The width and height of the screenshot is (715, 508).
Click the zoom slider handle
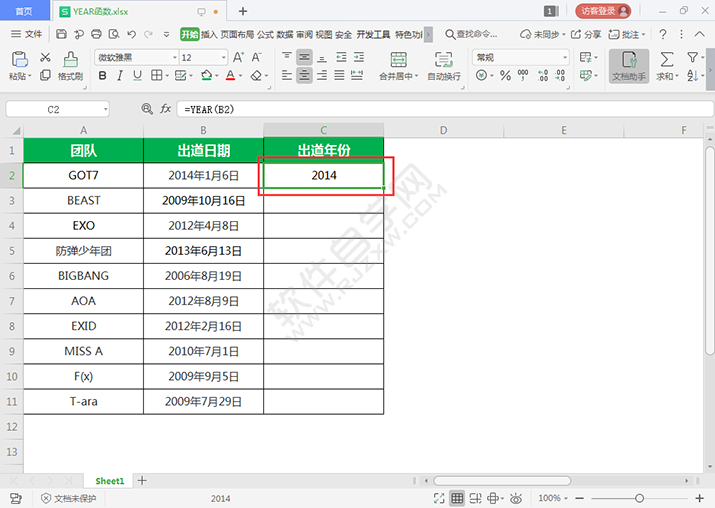tap(639, 498)
